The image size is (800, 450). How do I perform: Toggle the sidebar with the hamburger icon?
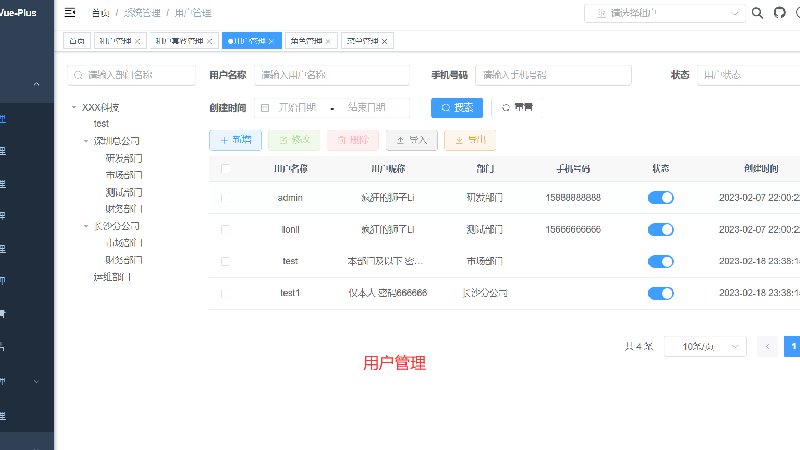(70, 13)
